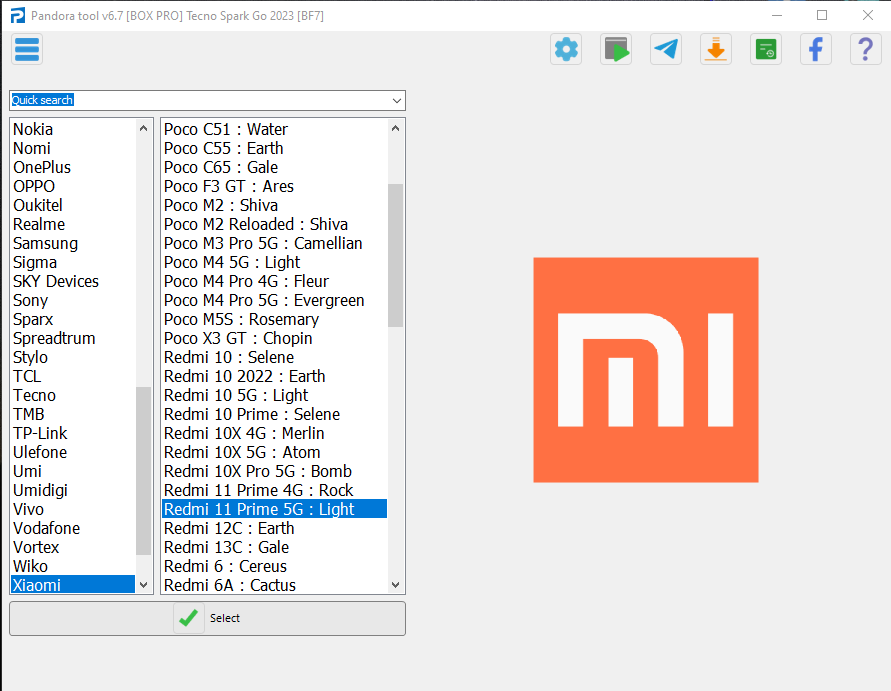Select Poco M2 Reloaded : Shiva
Image resolution: width=891 pixels, height=691 pixels.
tap(274, 224)
